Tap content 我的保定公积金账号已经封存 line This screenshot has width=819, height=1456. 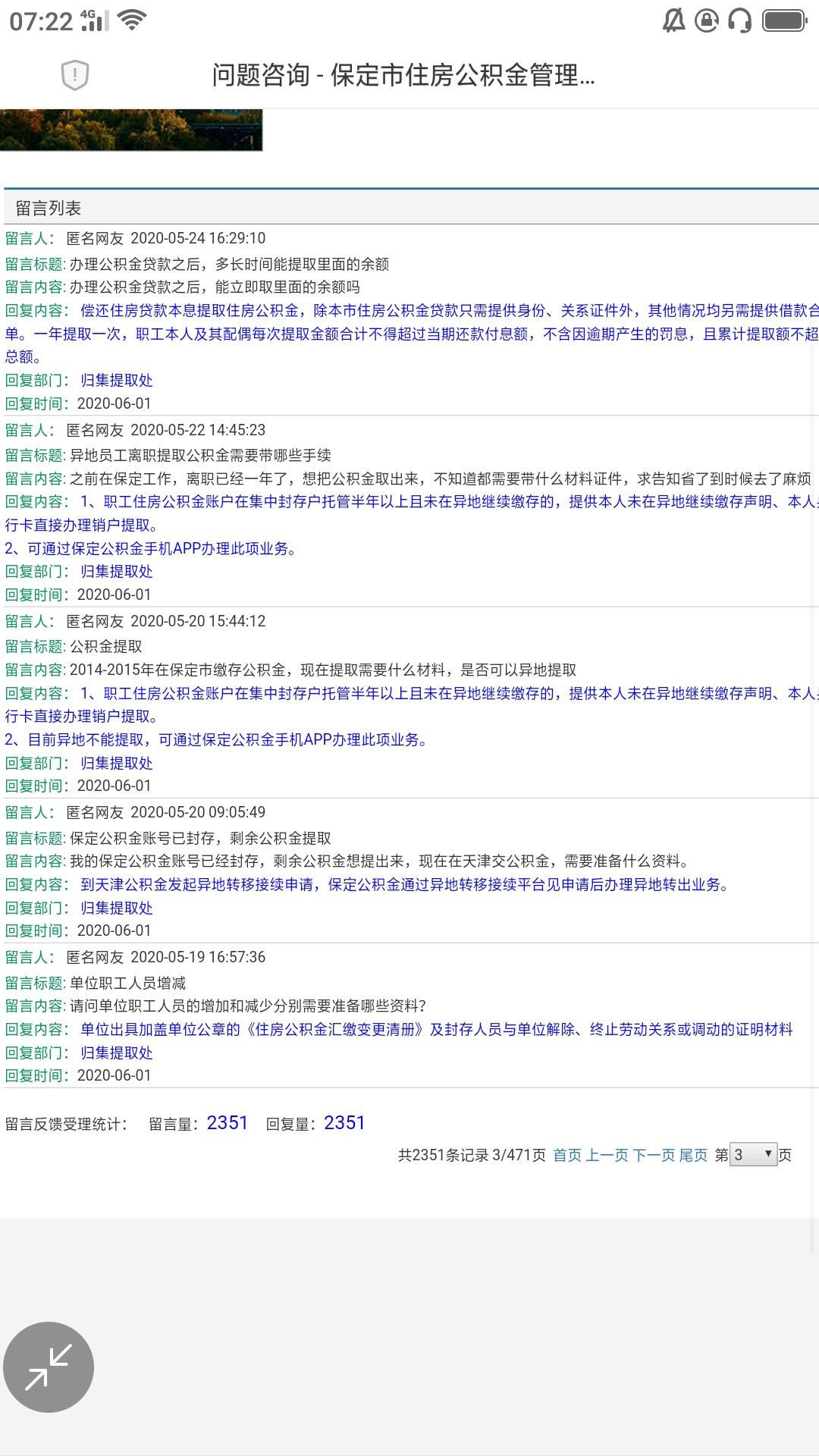380,861
